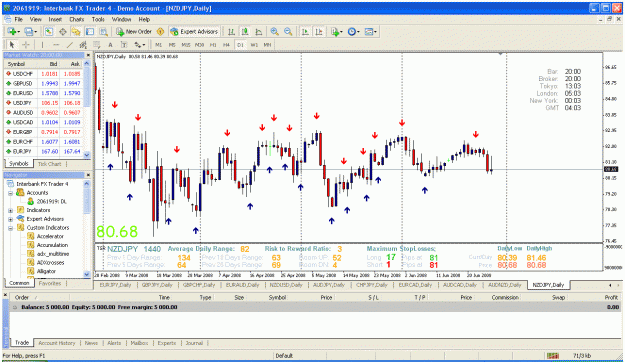The height and width of the screenshot is (362, 625).
Task: Select the arrow cursor tool
Action: (12, 45)
